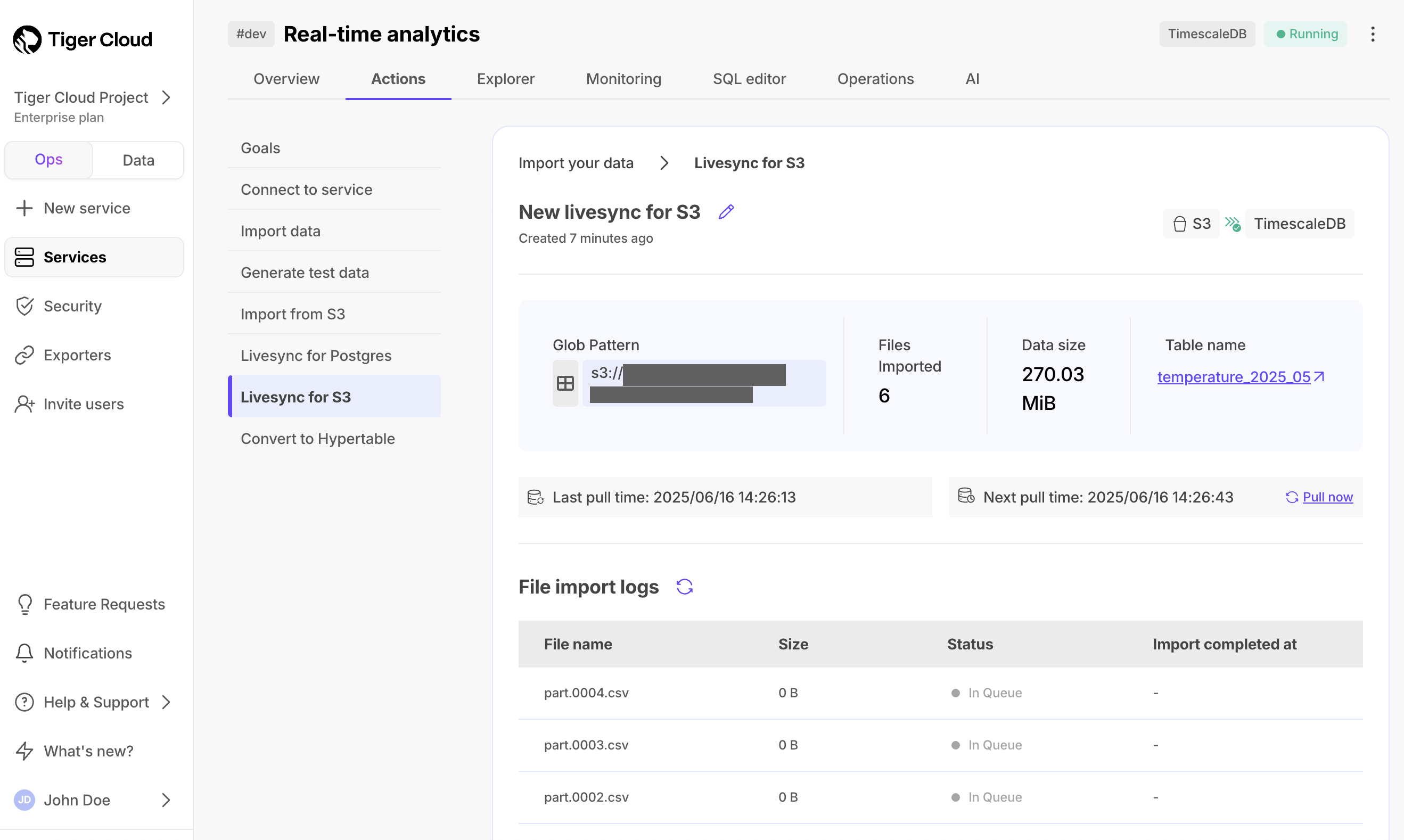Viewport: 1404px width, 840px height.
Task: Click the Pull now link
Action: 1327,497
